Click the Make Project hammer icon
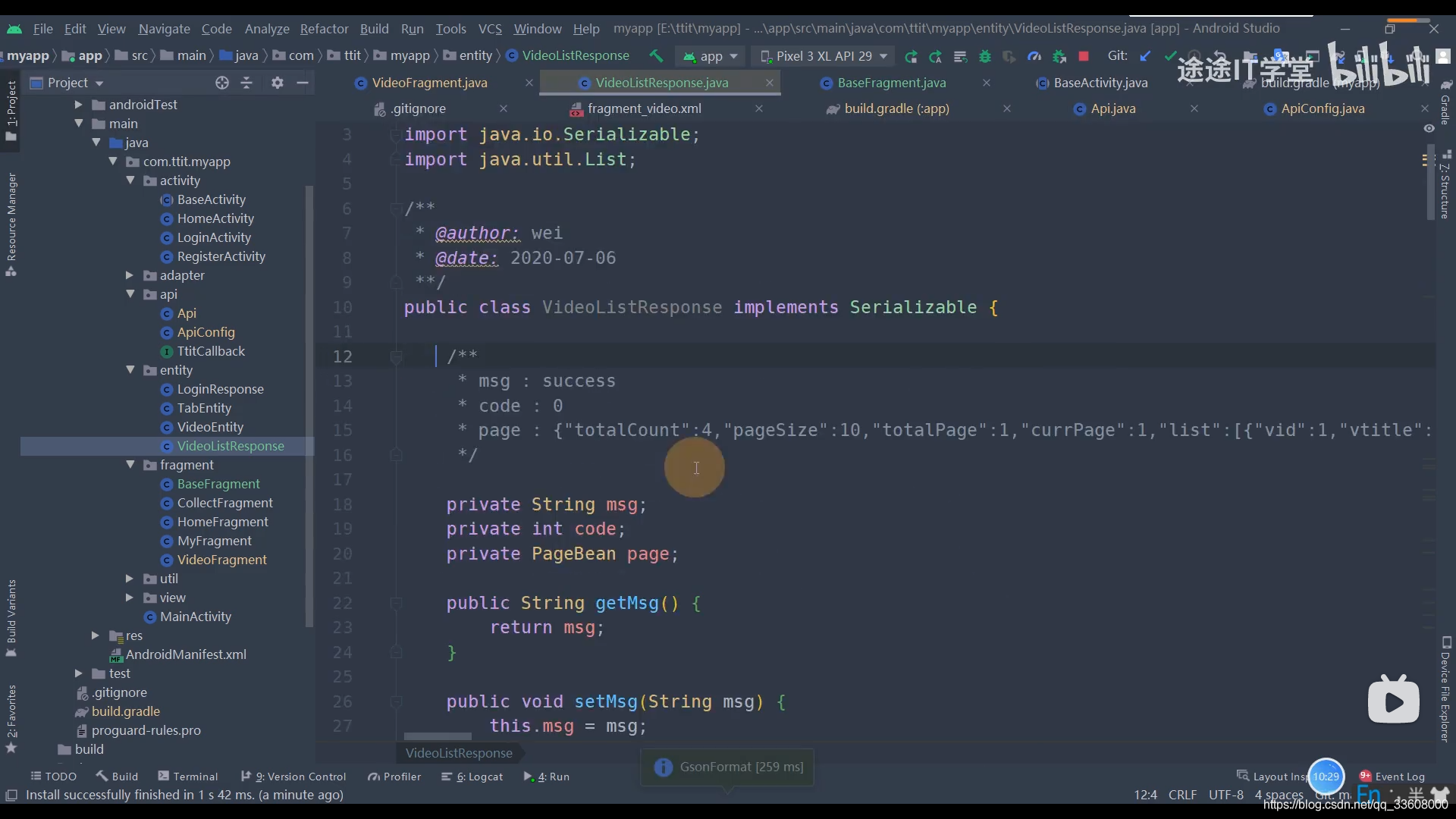1456x819 pixels. pos(656,56)
